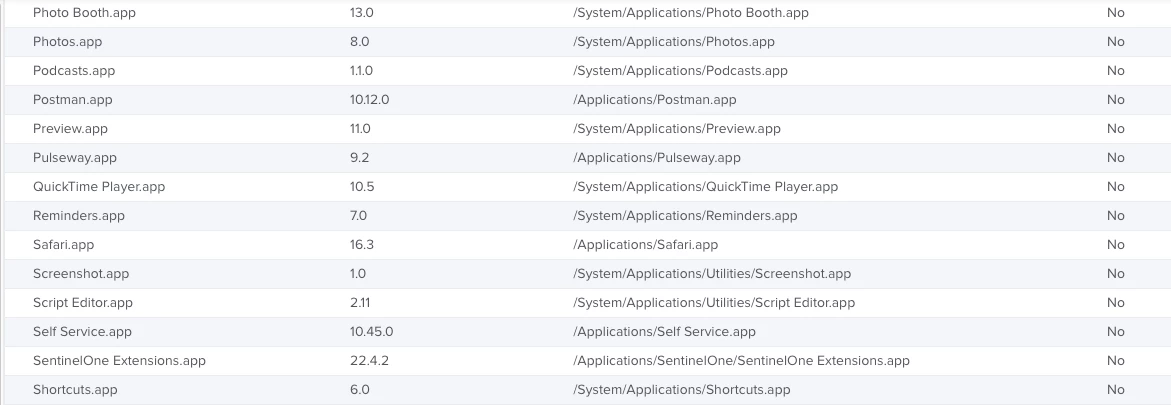Select the Preview.app entry
The image size is (1171, 405).
tap(70, 129)
